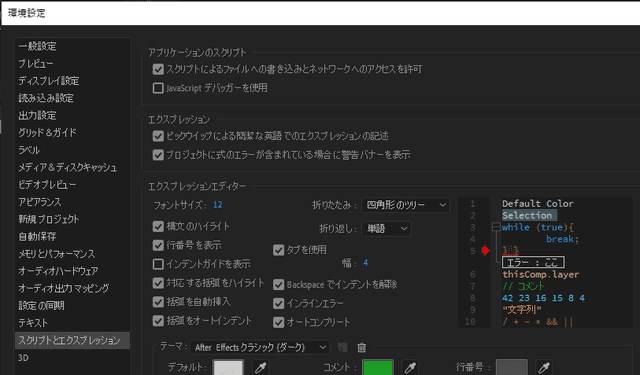Image resolution: width=640 pixels, height=375 pixels.
Task: Select ラベル in the sidebar
Action: click(x=72, y=150)
